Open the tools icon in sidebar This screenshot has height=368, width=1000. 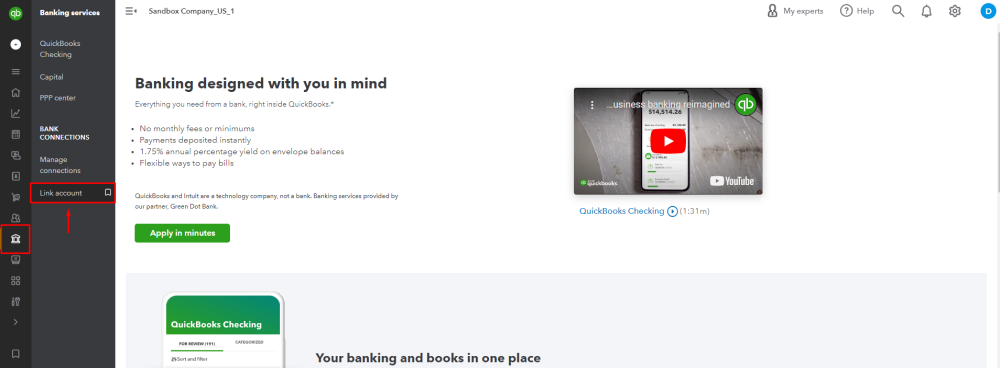(x=16, y=302)
